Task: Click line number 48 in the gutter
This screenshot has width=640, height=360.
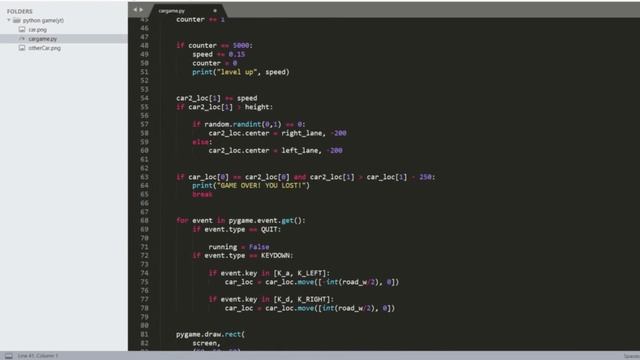Action: 144,46
